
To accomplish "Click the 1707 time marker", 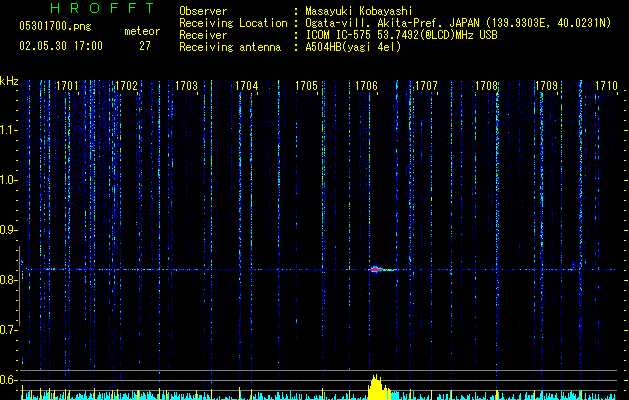I will click(x=426, y=86).
